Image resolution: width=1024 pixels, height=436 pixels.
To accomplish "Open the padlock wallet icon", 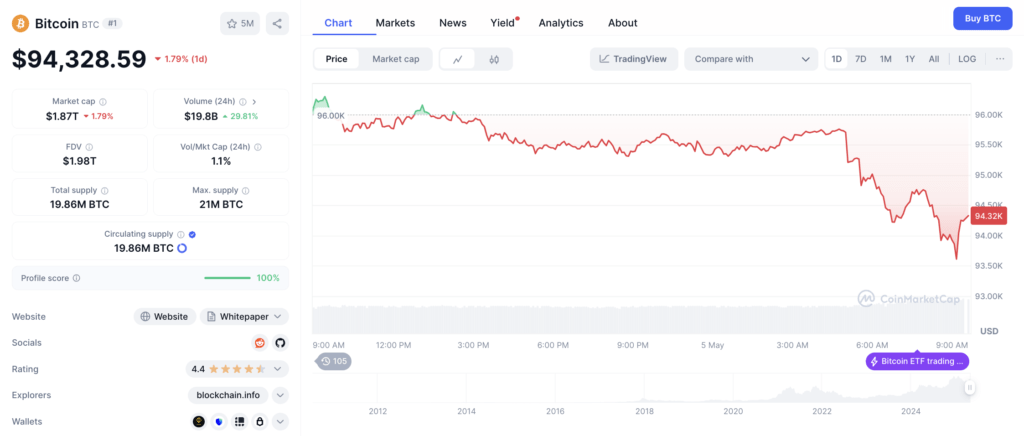I will coord(260,422).
